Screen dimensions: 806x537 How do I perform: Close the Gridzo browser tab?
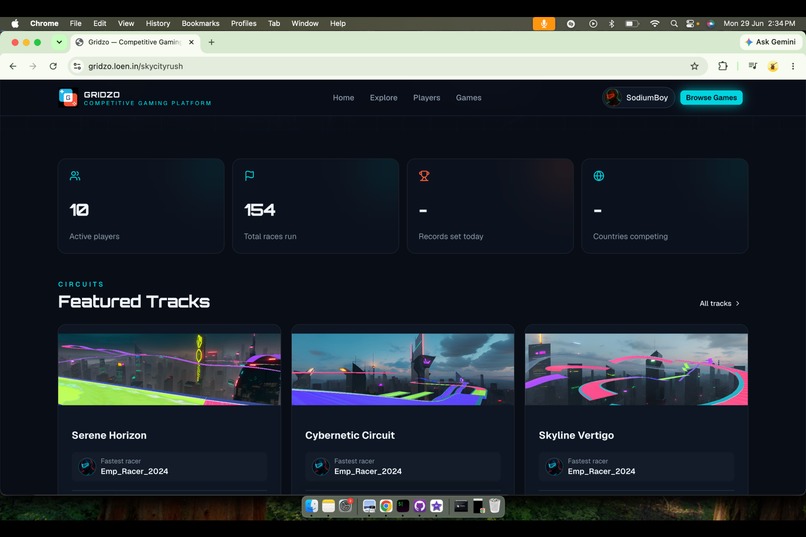191,42
